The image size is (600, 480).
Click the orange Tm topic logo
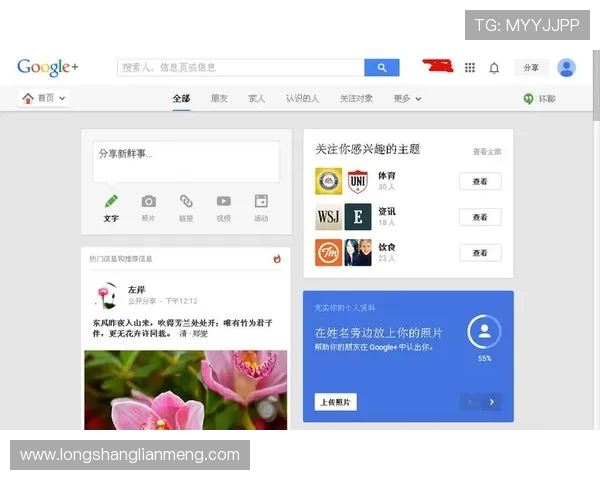click(x=328, y=253)
